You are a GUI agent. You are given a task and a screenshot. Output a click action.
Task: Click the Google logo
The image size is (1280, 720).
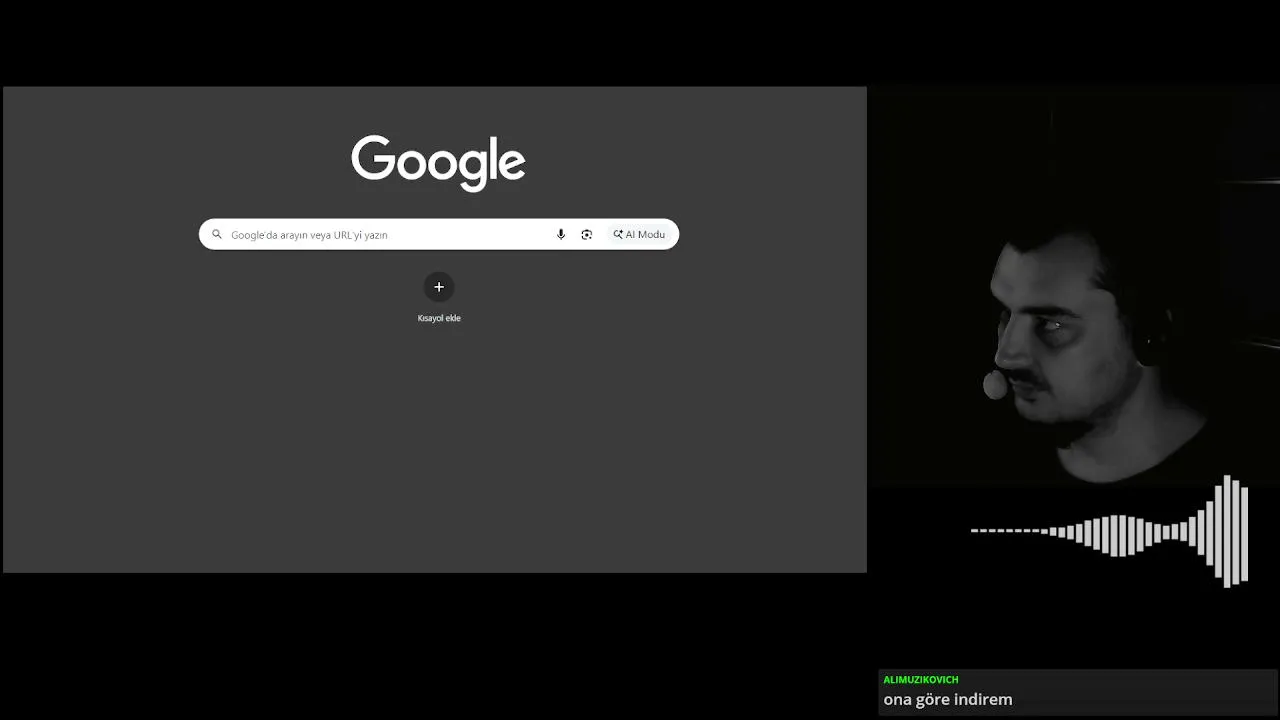[438, 162]
